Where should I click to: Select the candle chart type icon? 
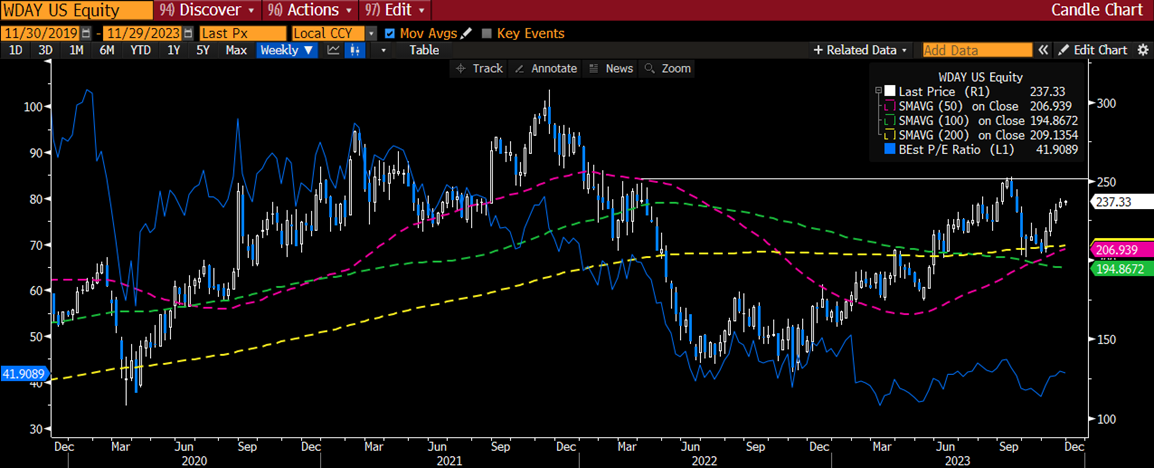pyautogui.click(x=355, y=50)
